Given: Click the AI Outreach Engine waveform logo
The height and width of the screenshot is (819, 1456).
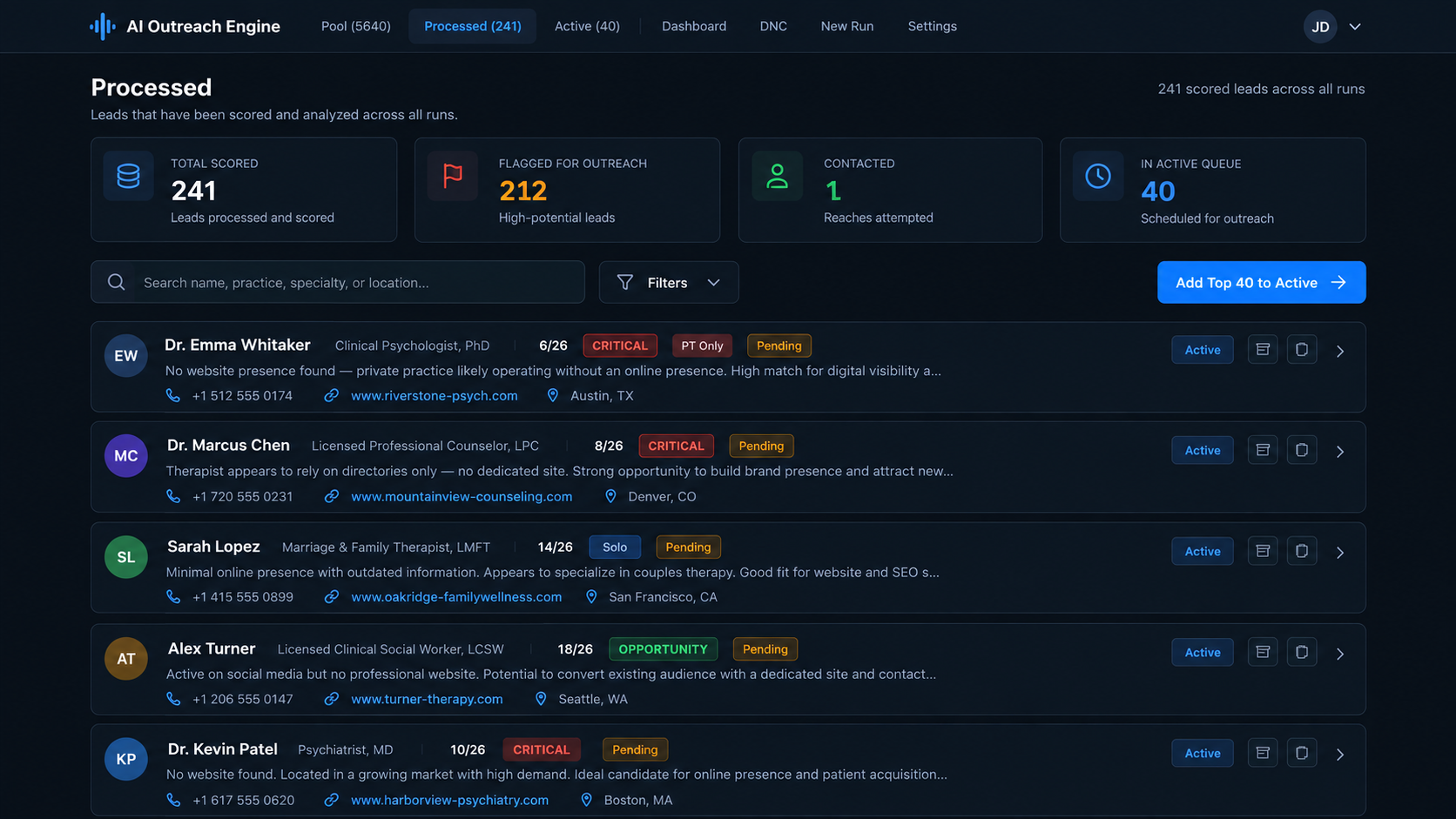Looking at the screenshot, I should pyautogui.click(x=103, y=26).
